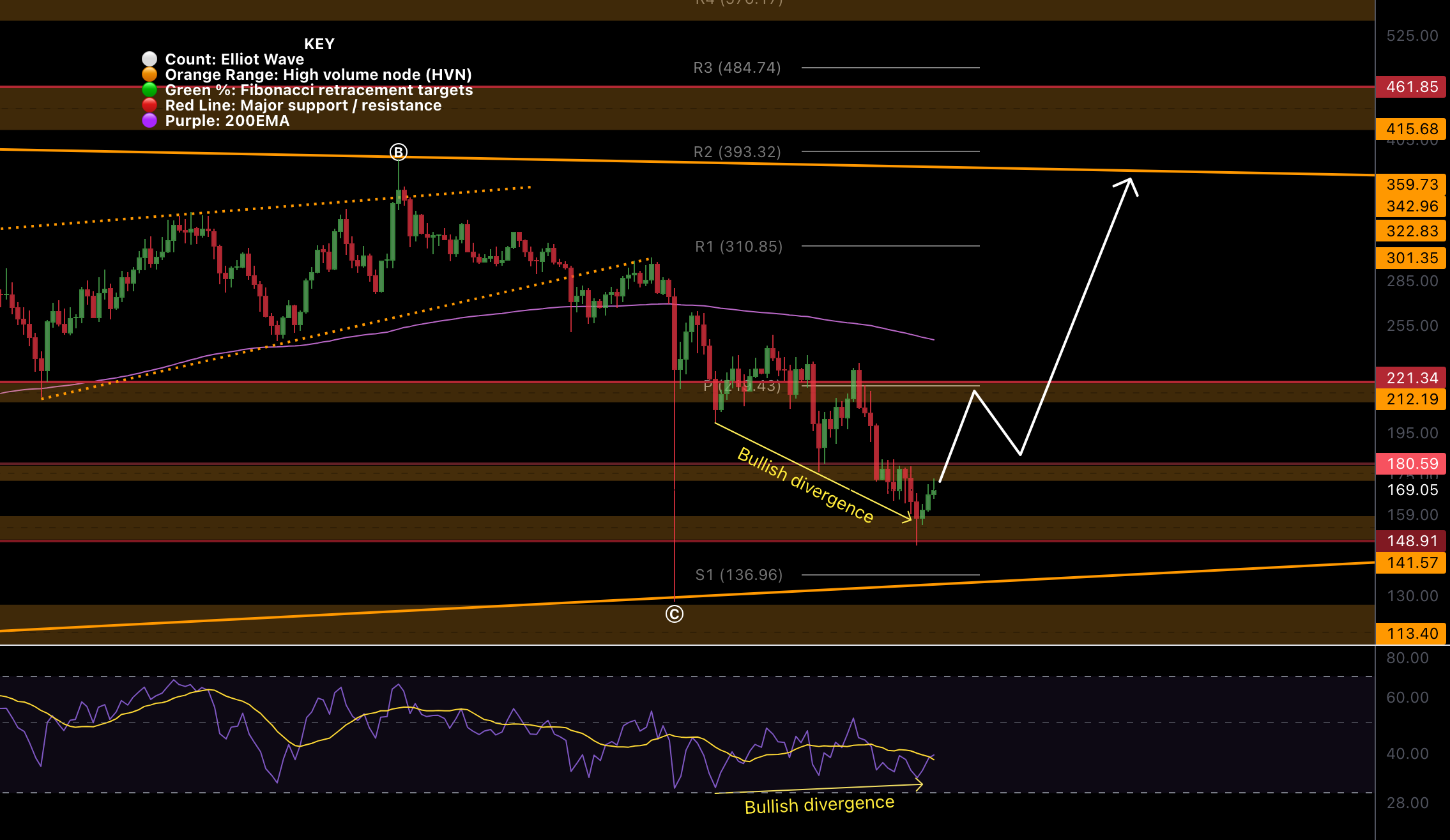Click the red circle beside Major support / resistance
Image resolution: width=1450 pixels, height=840 pixels.
pos(149,105)
